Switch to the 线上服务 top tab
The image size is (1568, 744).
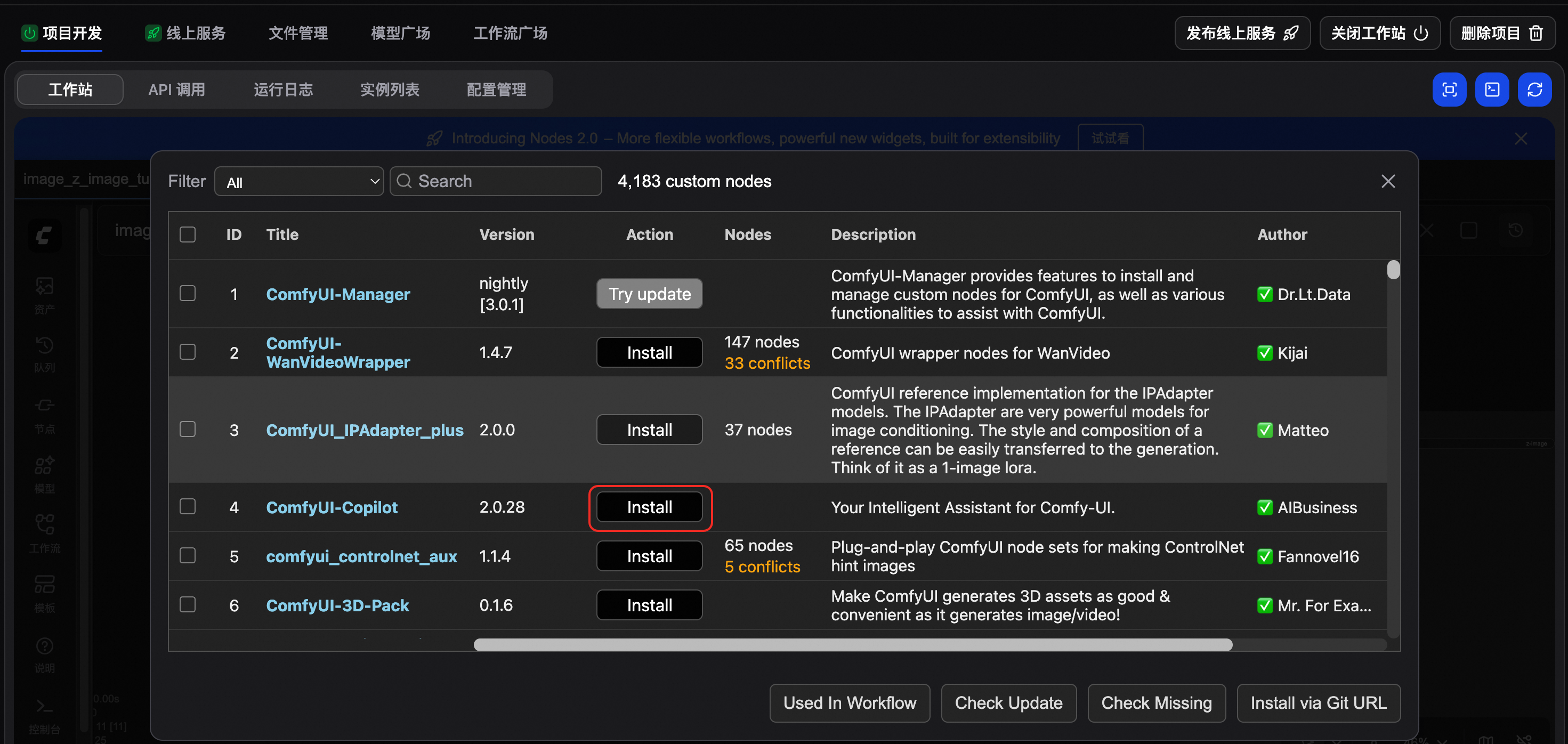[185, 33]
